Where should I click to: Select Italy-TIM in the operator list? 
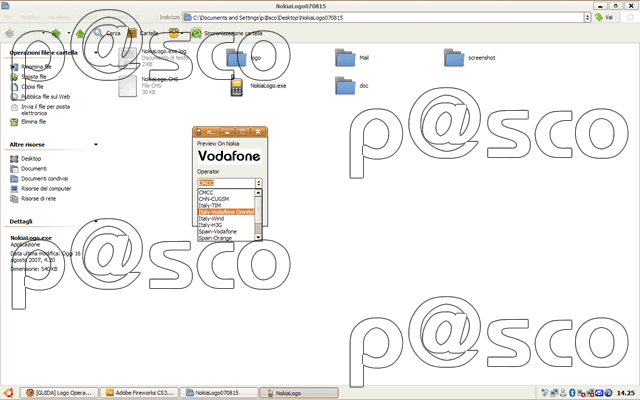tap(227, 205)
